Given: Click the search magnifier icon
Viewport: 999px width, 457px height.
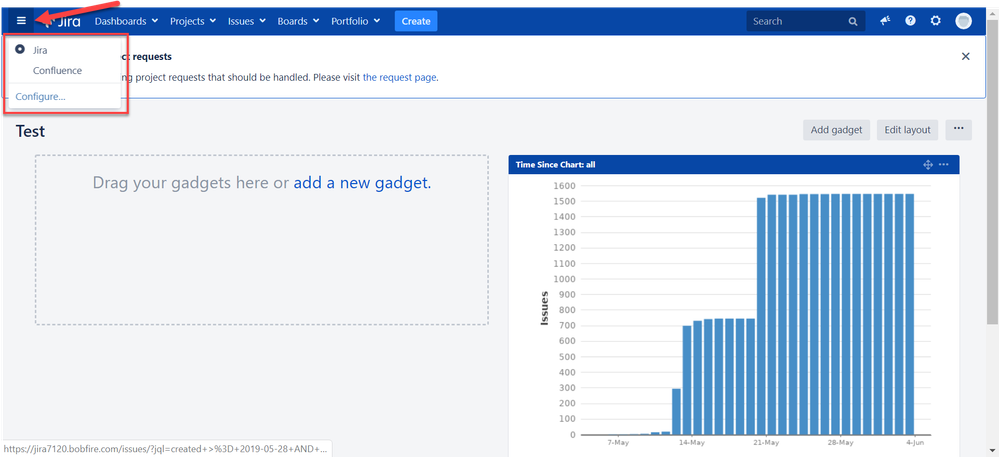Looking at the screenshot, I should pyautogui.click(x=852, y=22).
